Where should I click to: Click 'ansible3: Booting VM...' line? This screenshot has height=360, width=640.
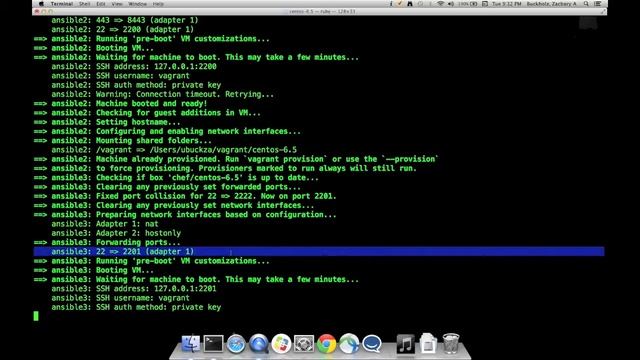coord(93,270)
